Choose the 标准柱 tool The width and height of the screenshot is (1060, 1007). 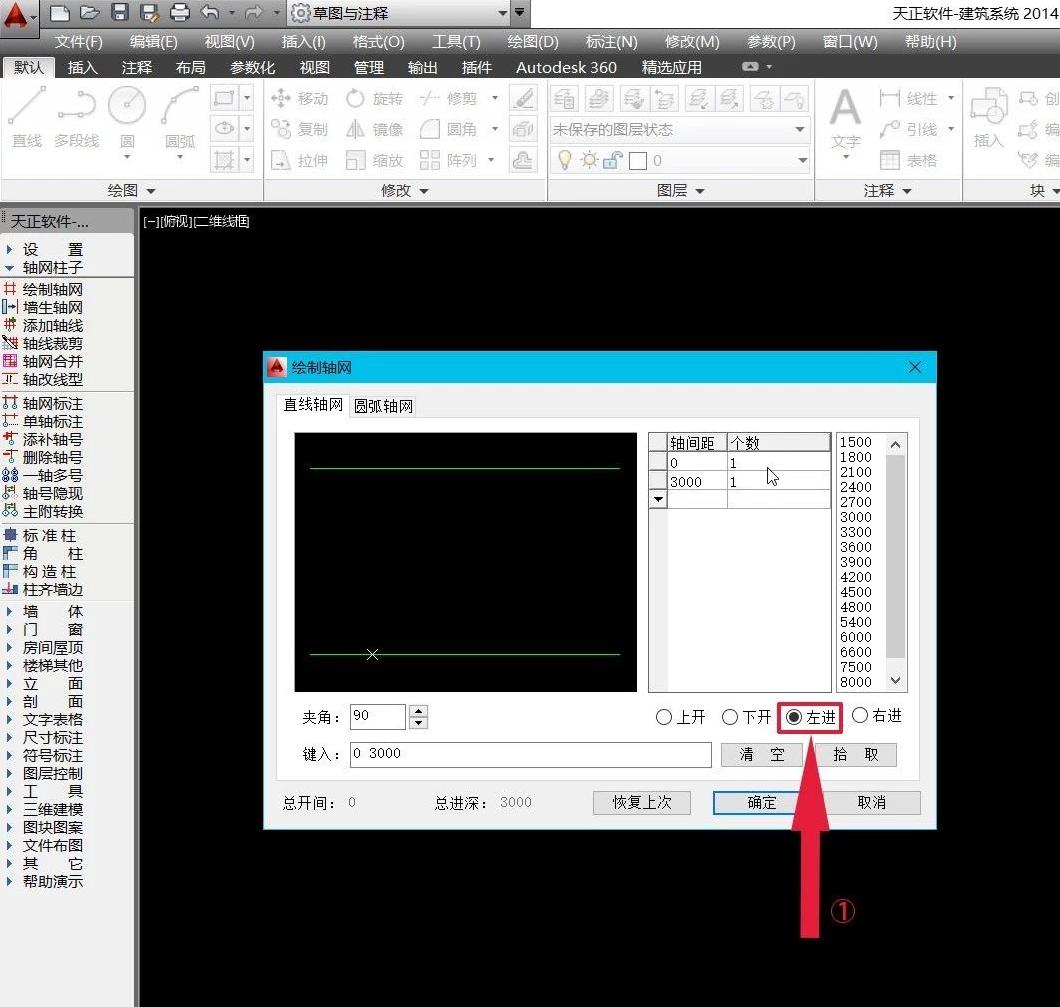pyautogui.click(x=52, y=535)
